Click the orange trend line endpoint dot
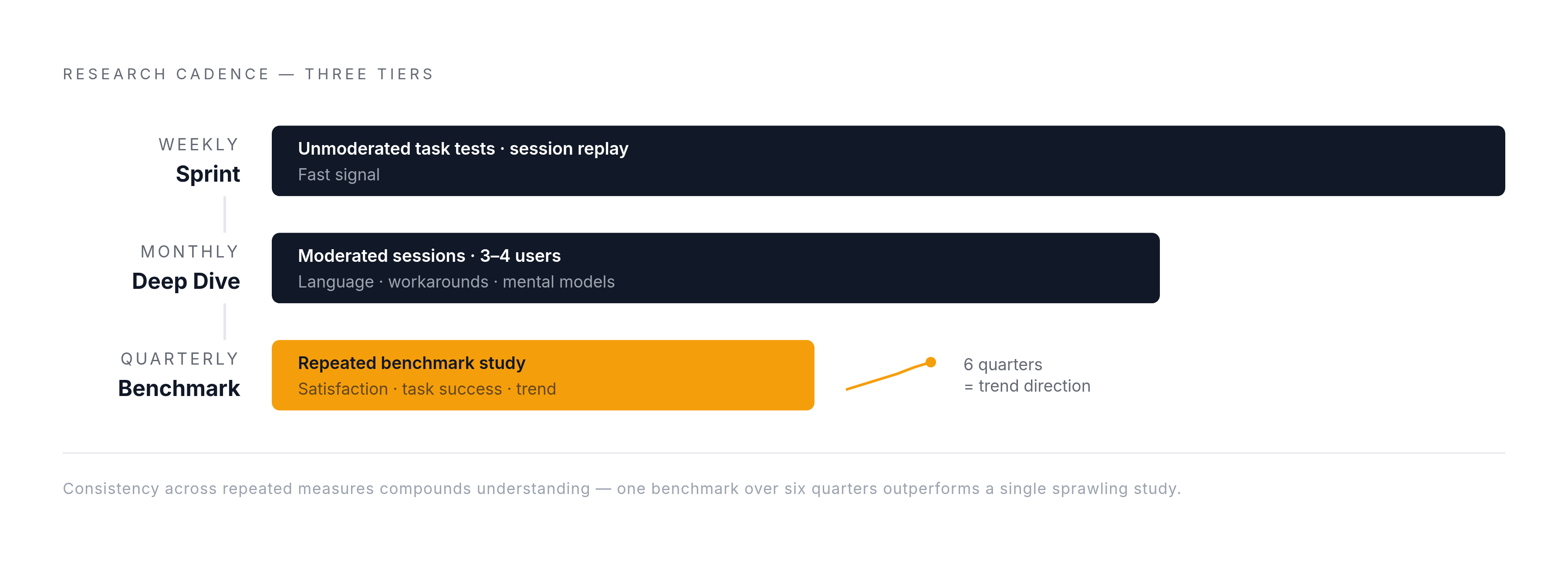 click(931, 362)
